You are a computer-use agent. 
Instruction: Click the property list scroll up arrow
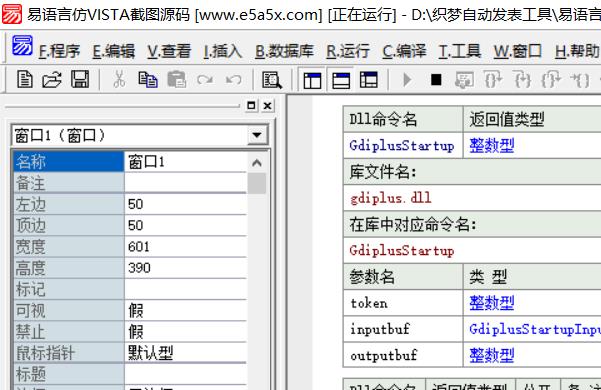click(257, 163)
